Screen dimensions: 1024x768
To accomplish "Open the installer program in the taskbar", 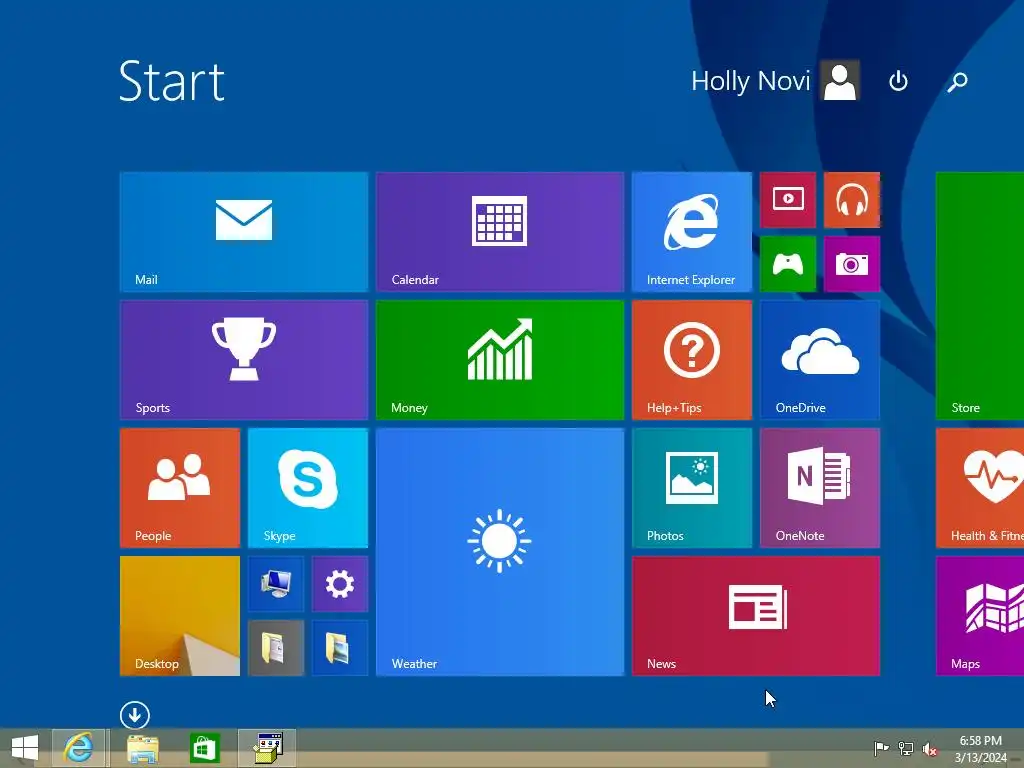I will 267,748.
